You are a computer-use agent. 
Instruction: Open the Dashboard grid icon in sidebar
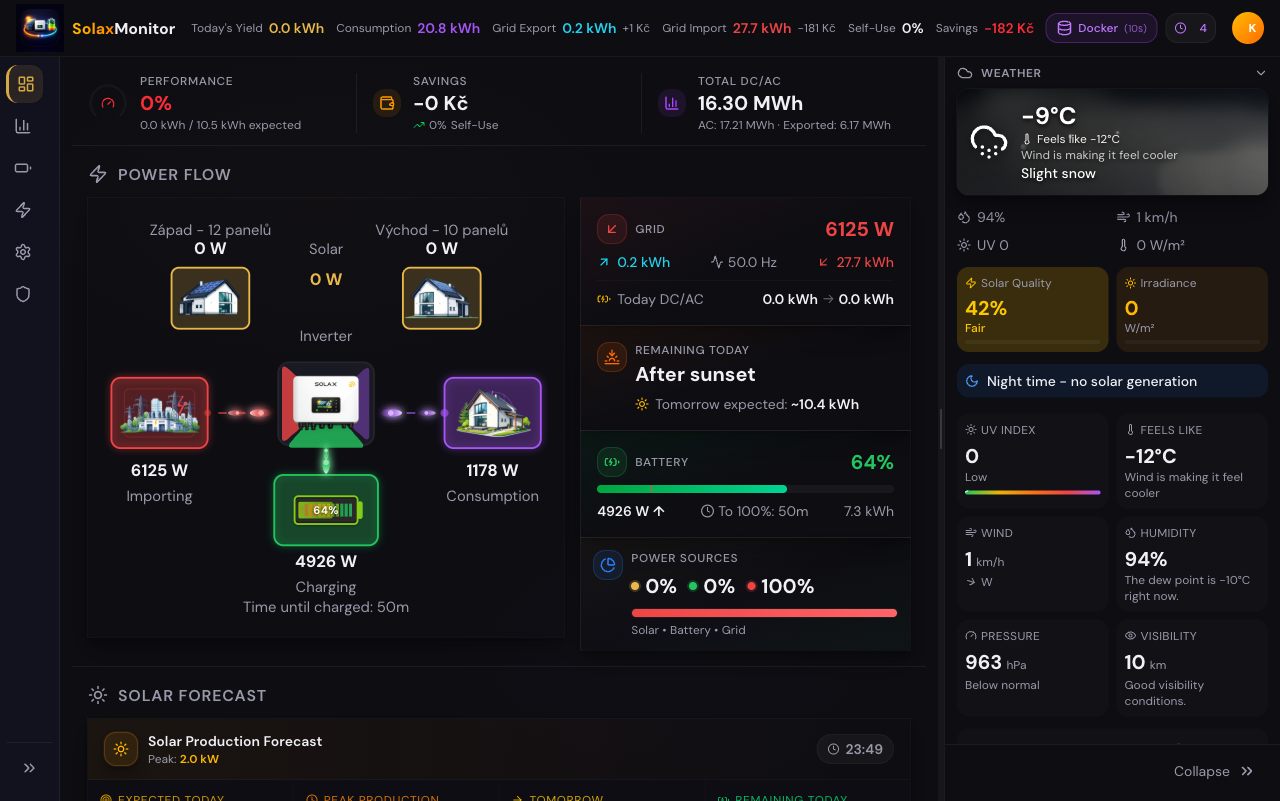tap(24, 84)
